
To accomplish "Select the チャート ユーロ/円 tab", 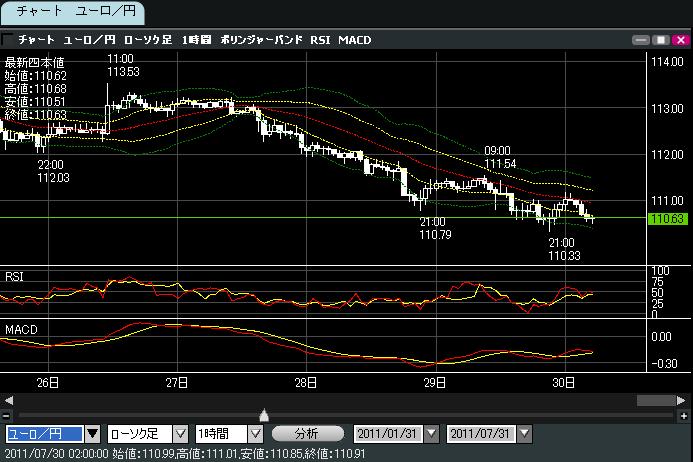I will [72, 13].
